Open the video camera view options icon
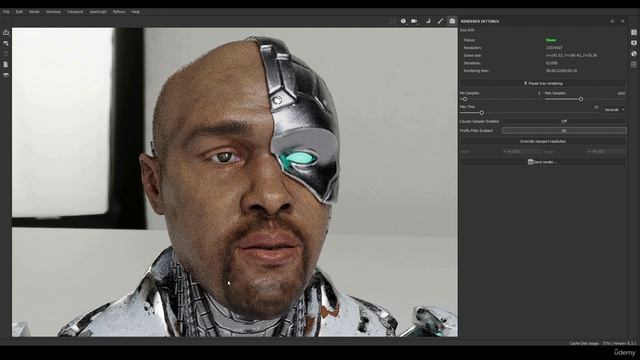Screen dimensions: 640x360 click(414, 21)
